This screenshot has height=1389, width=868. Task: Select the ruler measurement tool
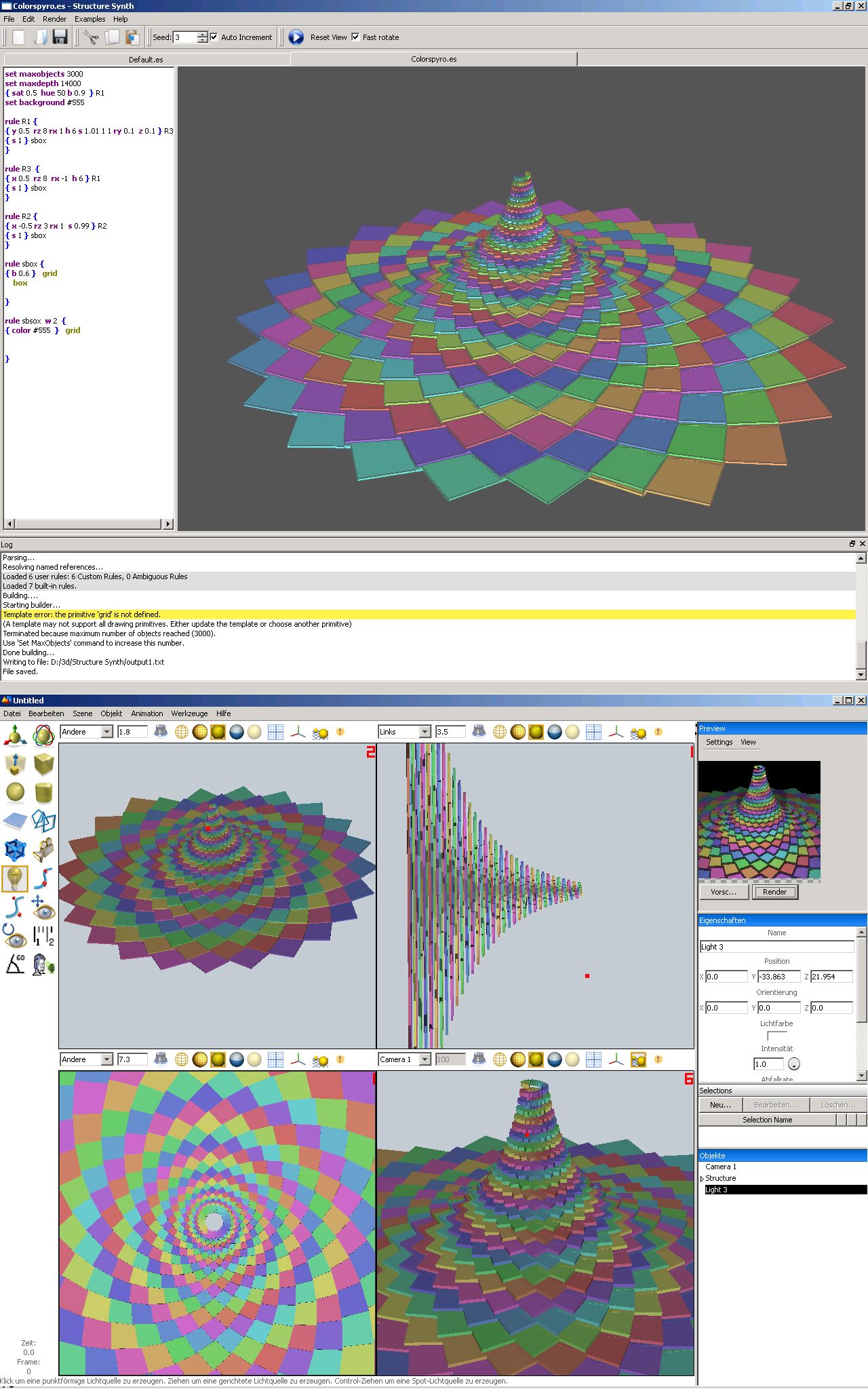44,935
